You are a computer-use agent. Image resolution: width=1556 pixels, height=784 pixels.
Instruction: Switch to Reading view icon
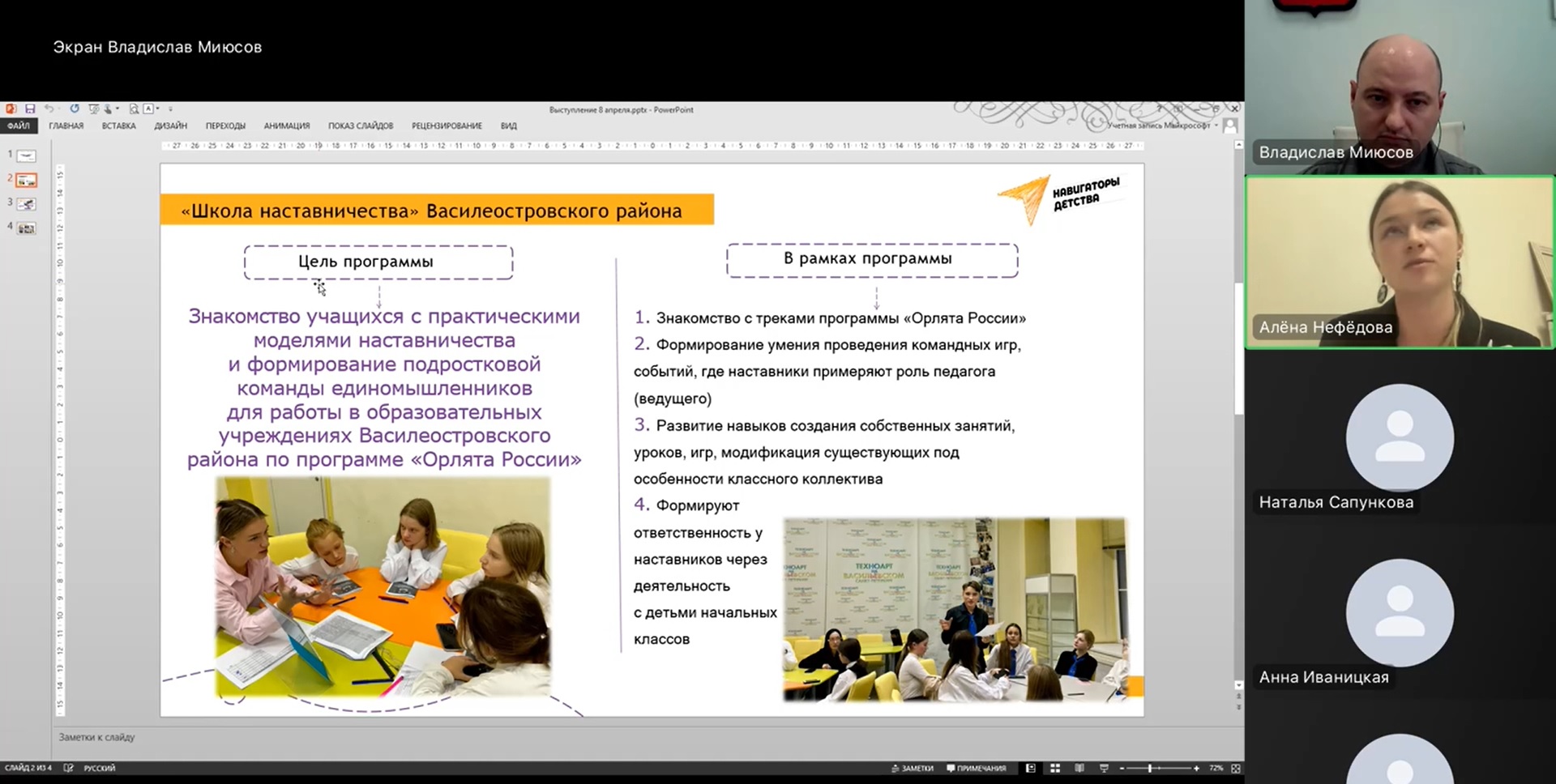click(1079, 768)
